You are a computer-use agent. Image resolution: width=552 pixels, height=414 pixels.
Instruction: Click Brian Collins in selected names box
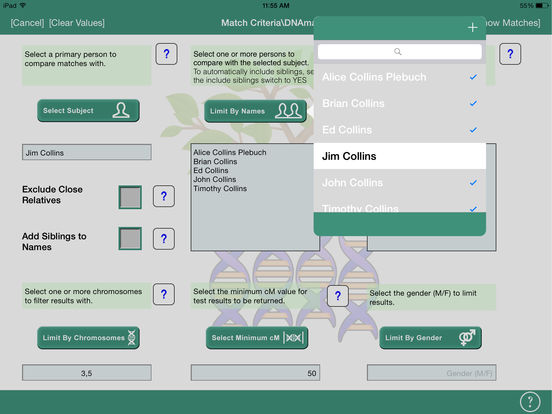215,162
